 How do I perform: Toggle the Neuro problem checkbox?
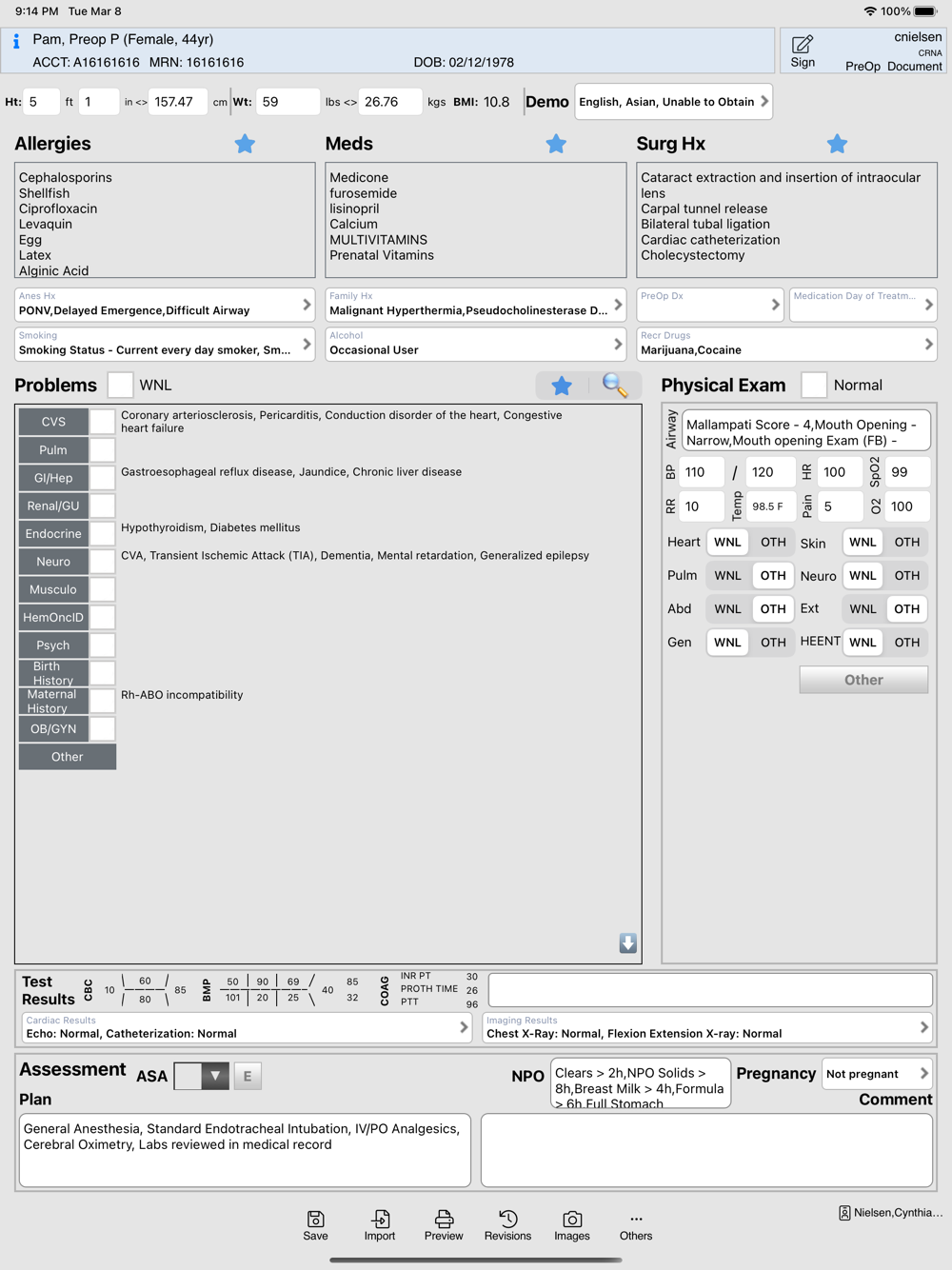point(103,562)
